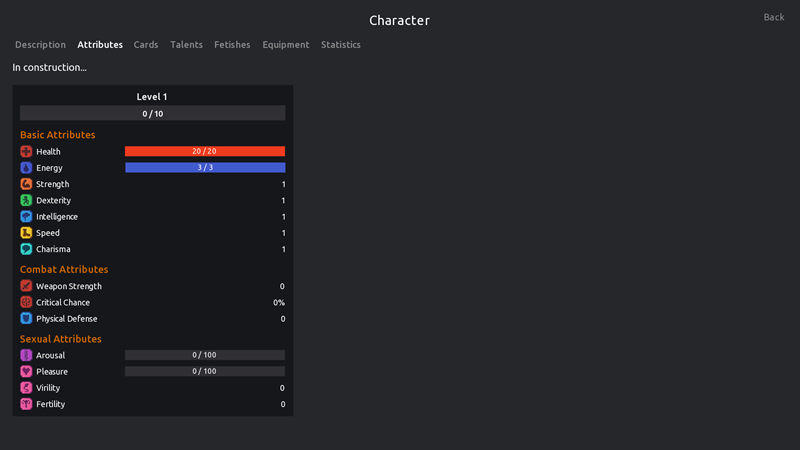The image size is (800, 450).
Task: Click the Speed label
Action: click(x=48, y=233)
